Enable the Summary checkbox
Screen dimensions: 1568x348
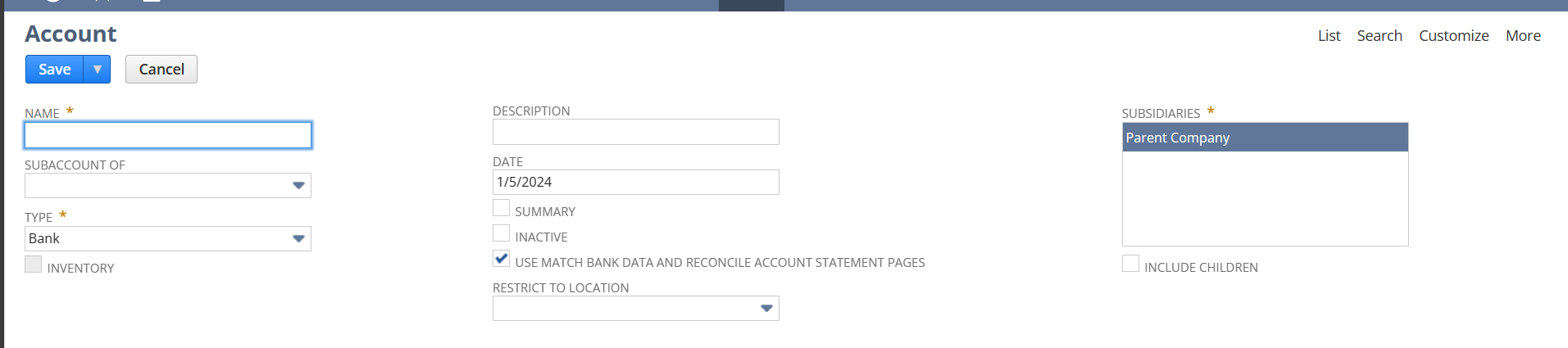pos(502,208)
